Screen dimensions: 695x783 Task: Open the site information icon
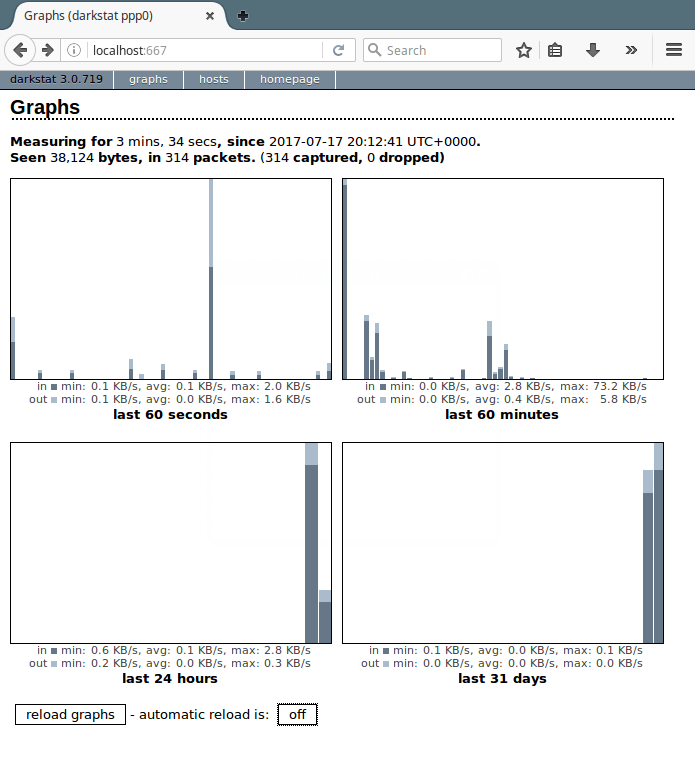74,50
